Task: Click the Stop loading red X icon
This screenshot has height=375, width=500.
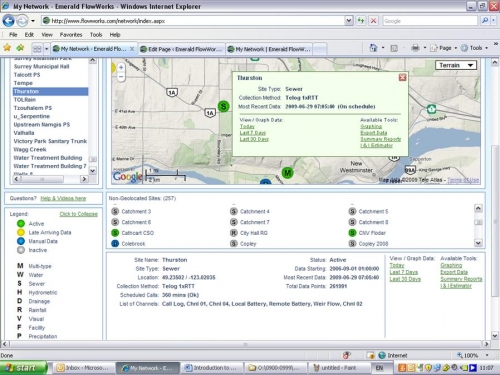Action: coord(373,21)
